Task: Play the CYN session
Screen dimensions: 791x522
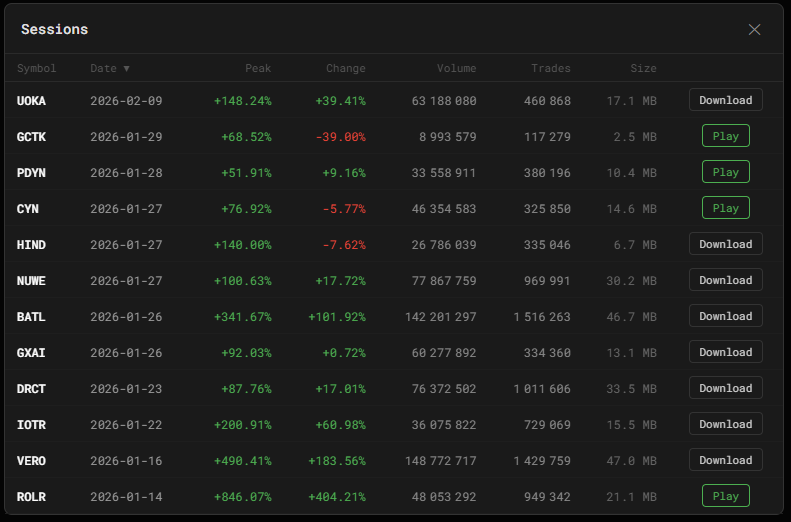Action: click(x=725, y=208)
